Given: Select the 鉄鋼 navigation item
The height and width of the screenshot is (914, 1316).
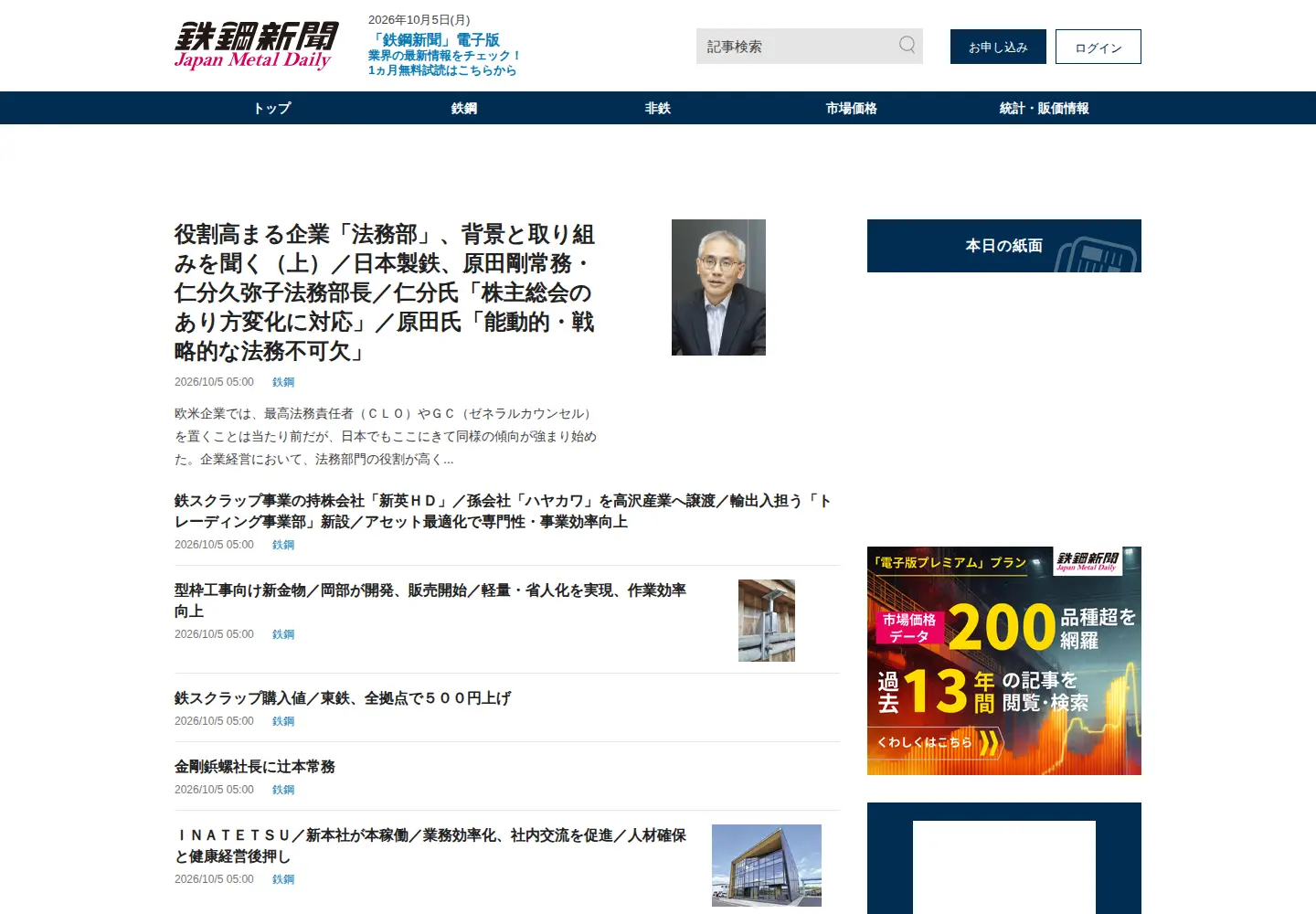Looking at the screenshot, I should point(464,108).
